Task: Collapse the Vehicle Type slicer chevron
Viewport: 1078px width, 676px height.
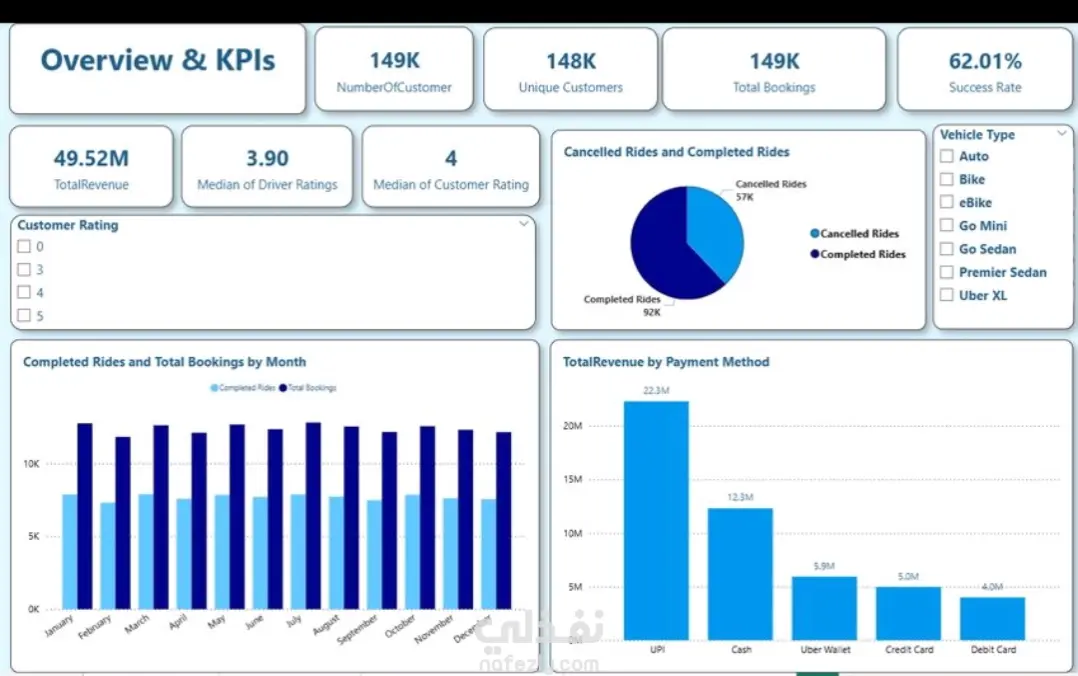Action: click(x=1062, y=133)
